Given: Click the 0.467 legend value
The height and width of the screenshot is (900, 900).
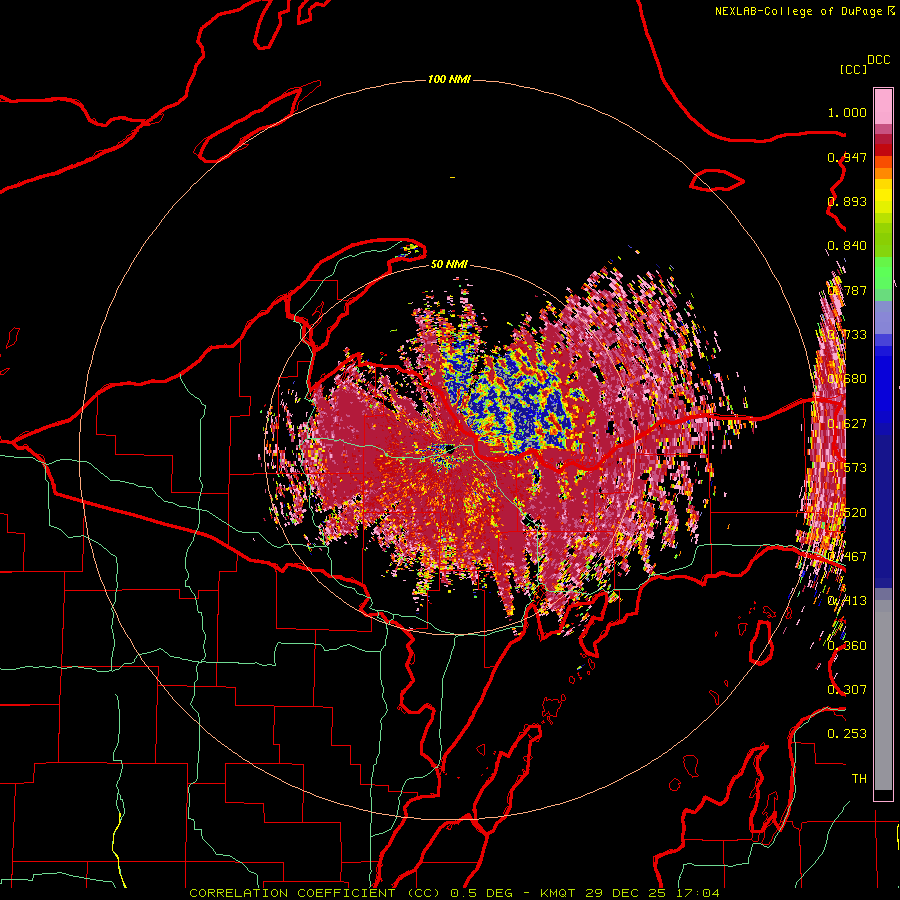Looking at the screenshot, I should [x=847, y=557].
